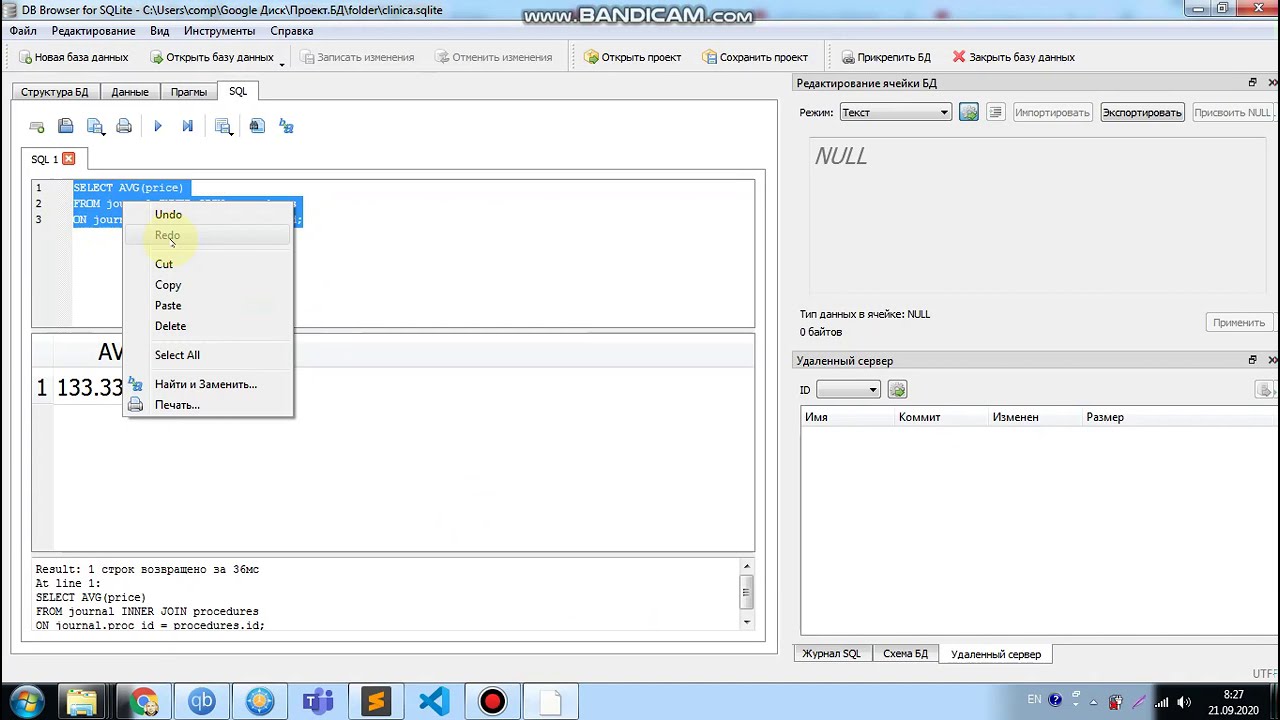Switch to the Журнал SQL tab
Screen dimensions: 1280x720
click(x=831, y=654)
